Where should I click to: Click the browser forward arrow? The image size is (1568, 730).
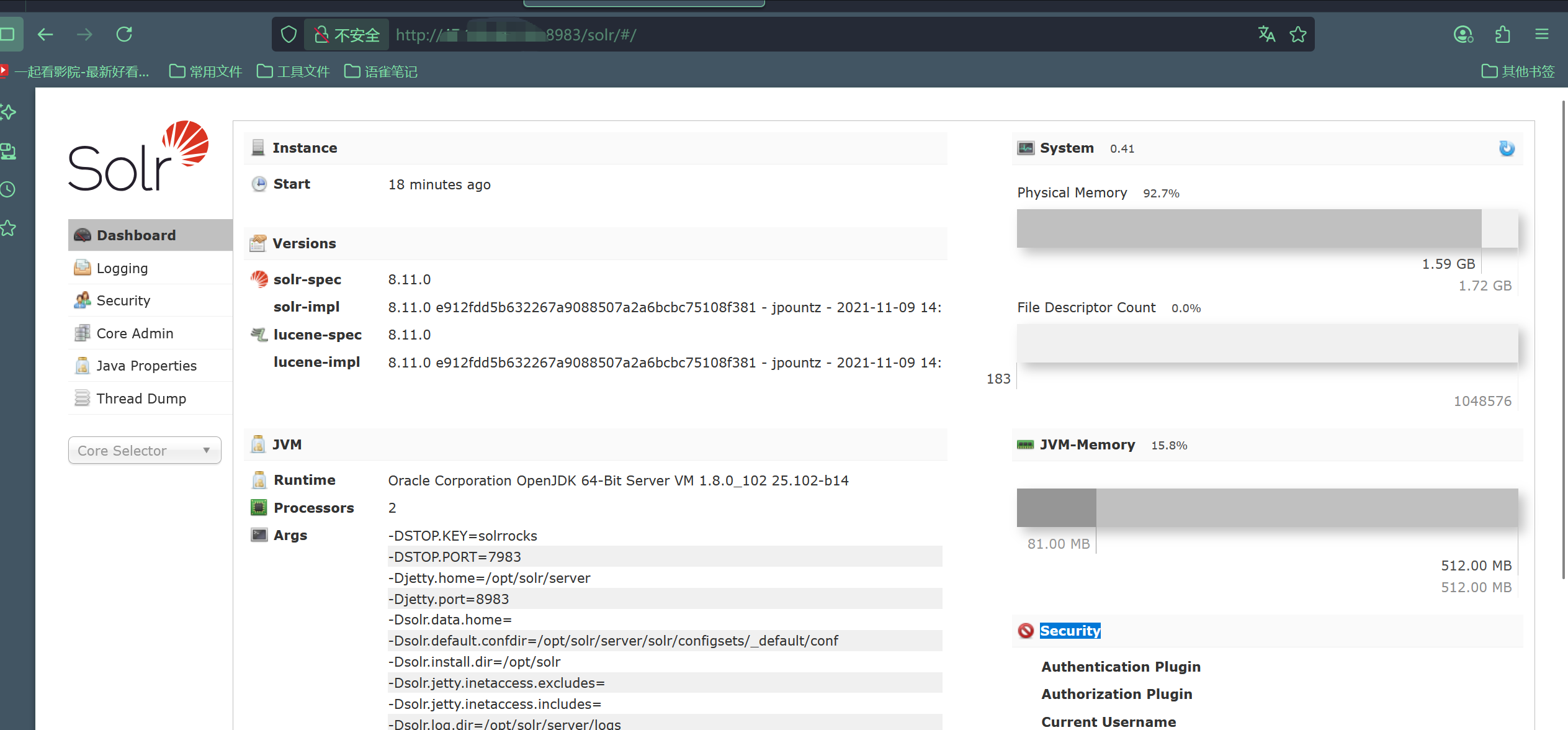tap(84, 34)
